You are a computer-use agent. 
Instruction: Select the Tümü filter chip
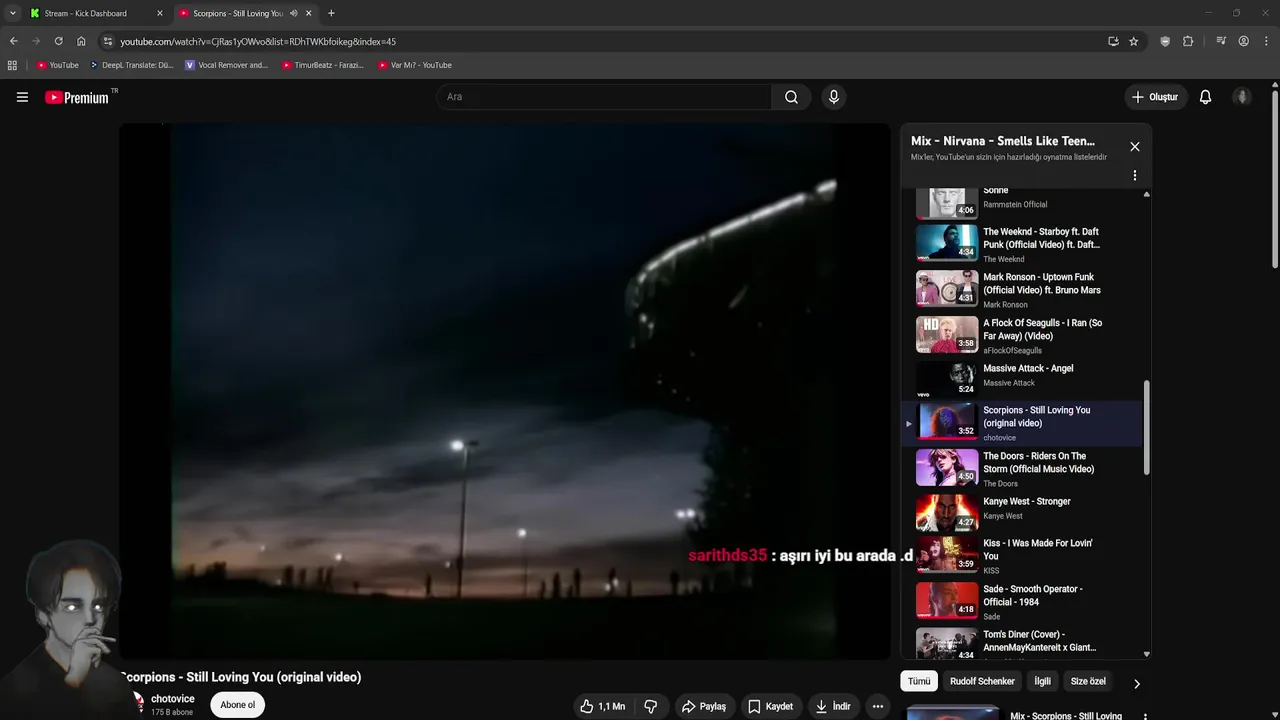[919, 681]
